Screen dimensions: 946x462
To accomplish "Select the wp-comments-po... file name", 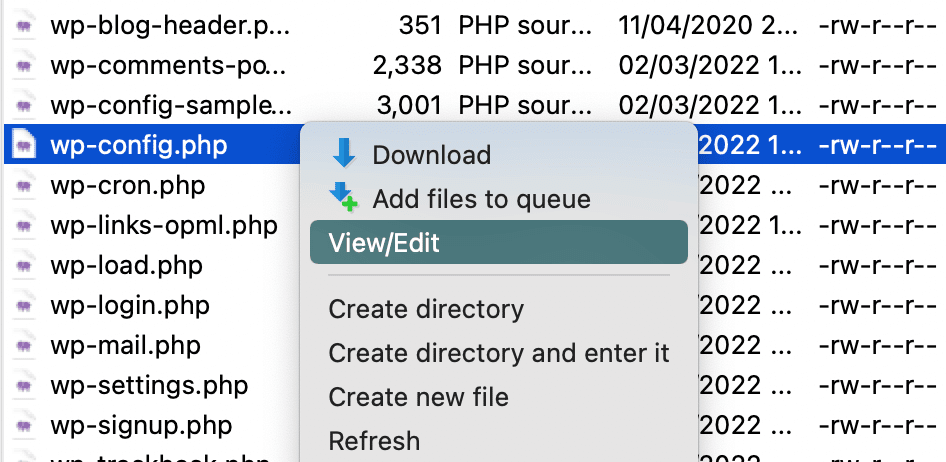I will pos(168,66).
